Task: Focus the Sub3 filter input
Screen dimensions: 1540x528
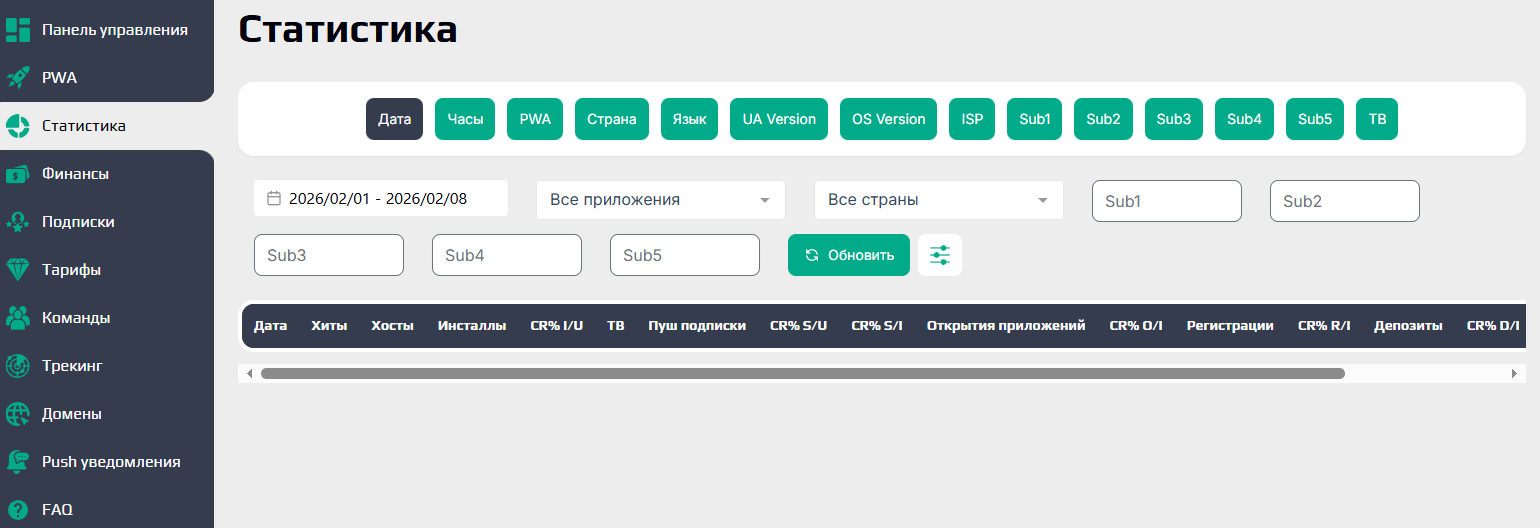Action: click(x=329, y=255)
